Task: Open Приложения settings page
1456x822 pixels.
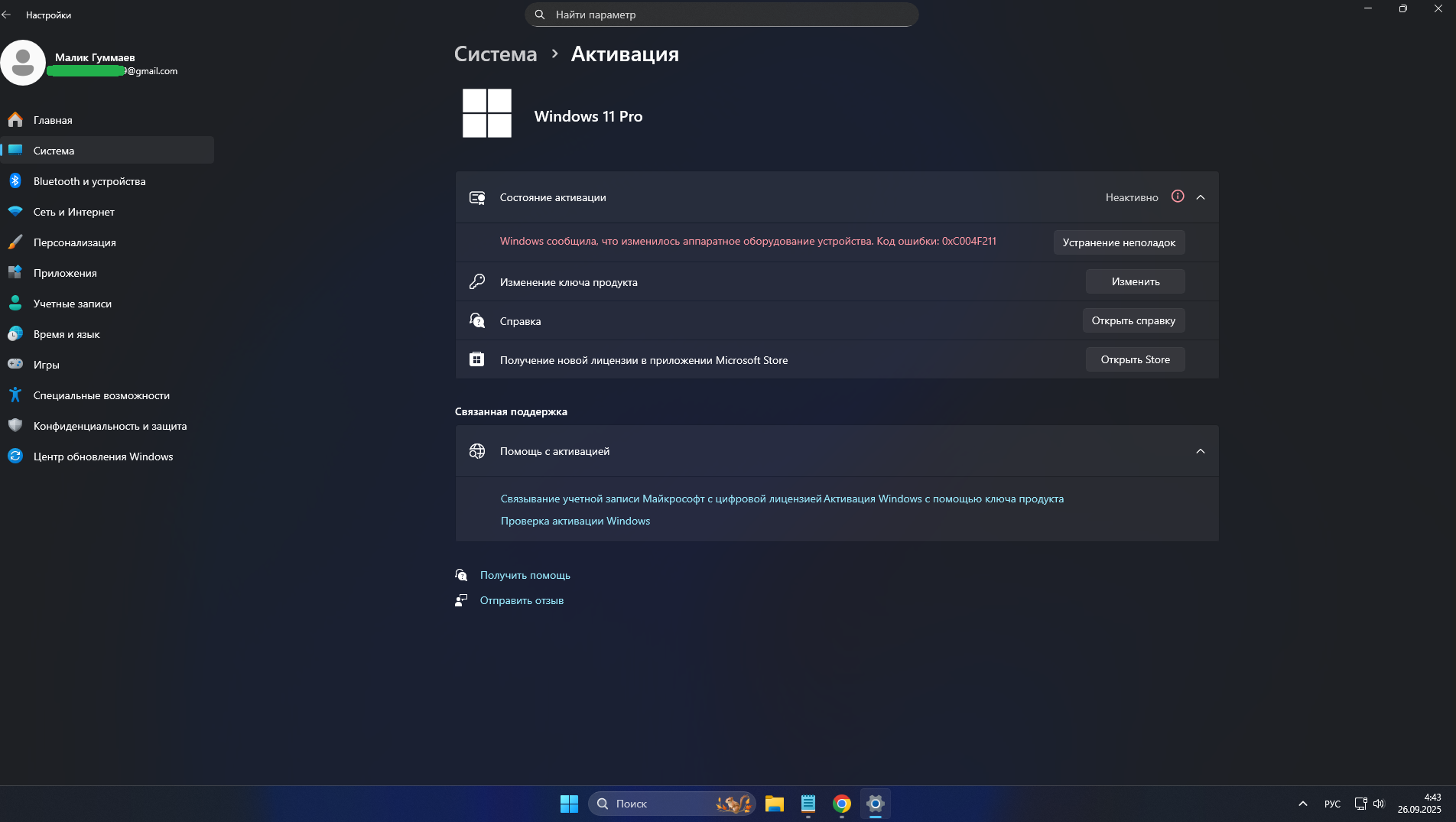Action: pos(107,273)
